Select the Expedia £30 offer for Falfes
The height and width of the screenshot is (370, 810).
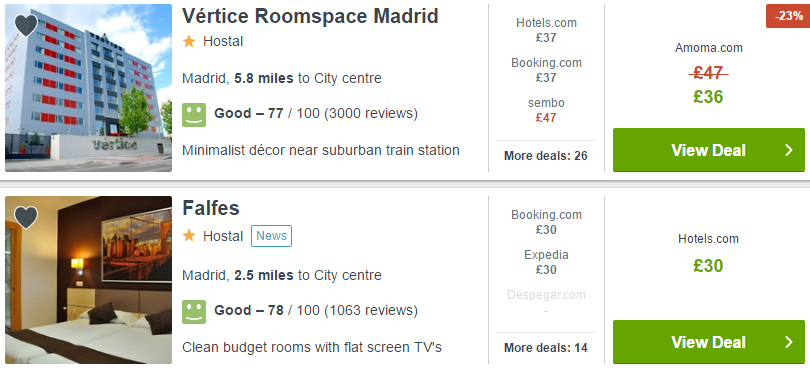point(546,262)
